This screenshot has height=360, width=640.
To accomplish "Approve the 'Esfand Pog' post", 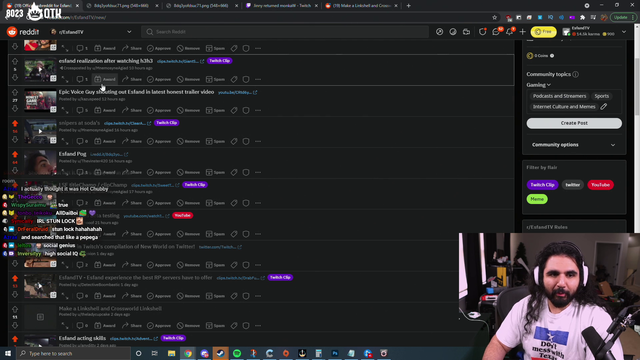I will [159, 172].
